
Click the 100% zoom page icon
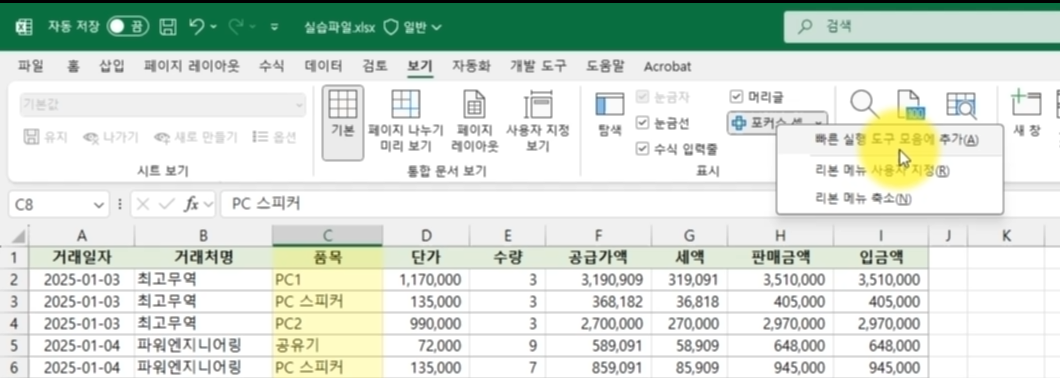pyautogui.click(x=911, y=104)
